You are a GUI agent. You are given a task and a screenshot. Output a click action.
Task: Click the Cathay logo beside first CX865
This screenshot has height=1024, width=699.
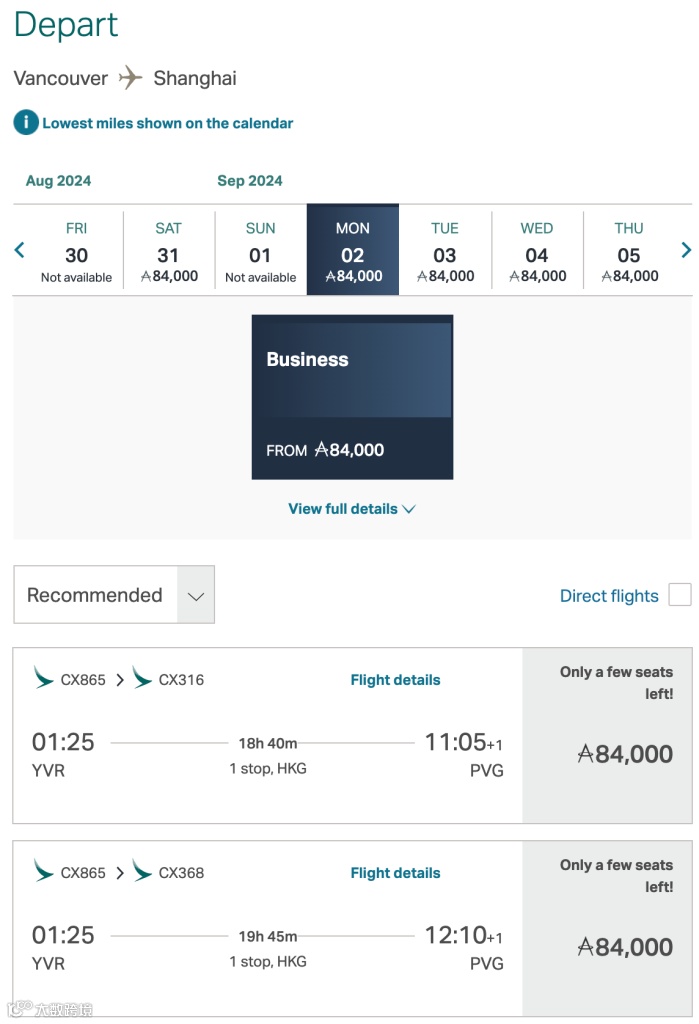click(44, 679)
